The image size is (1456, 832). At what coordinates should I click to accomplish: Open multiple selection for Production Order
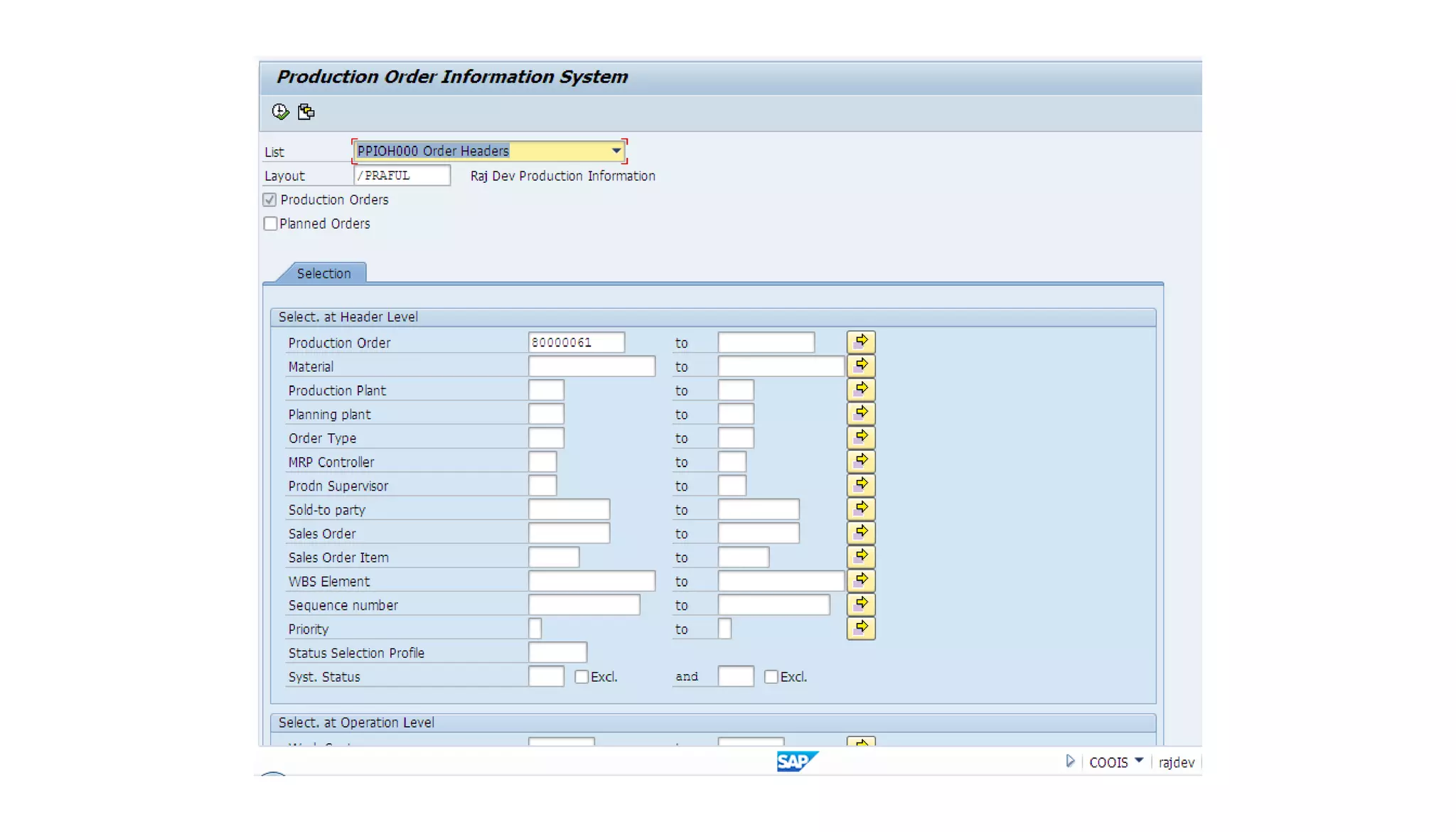tap(860, 342)
